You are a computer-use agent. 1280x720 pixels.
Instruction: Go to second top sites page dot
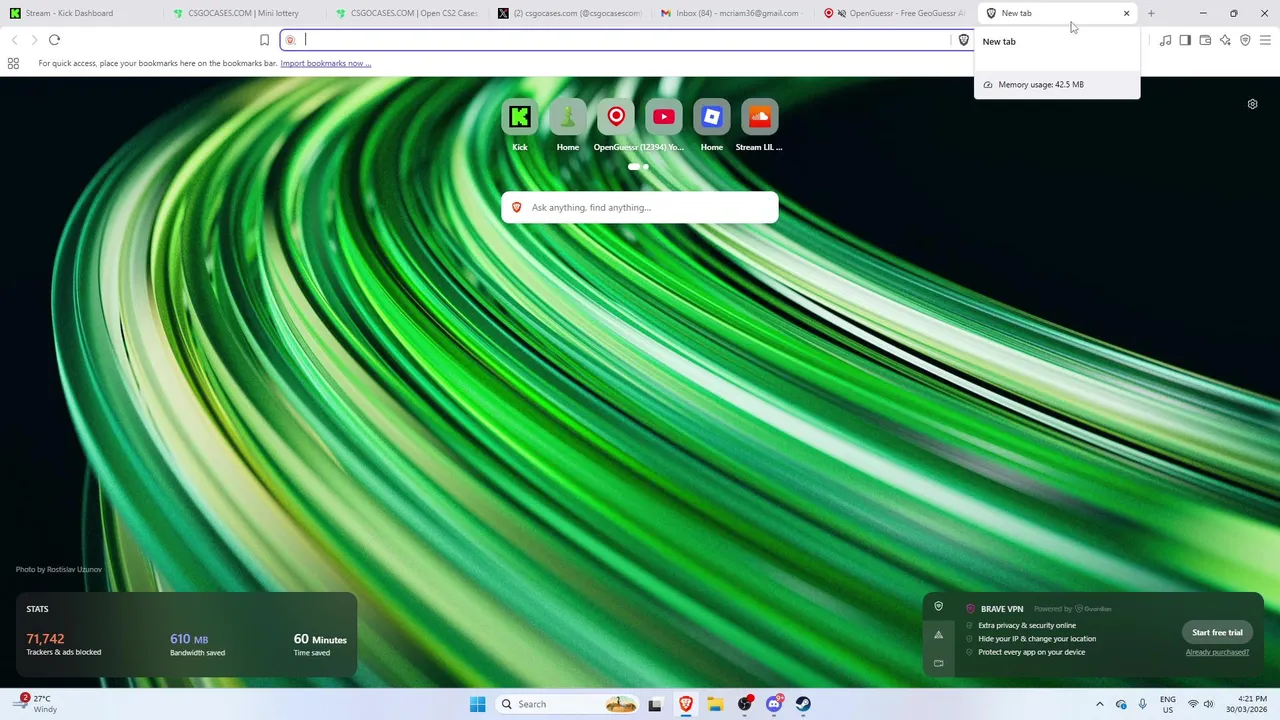646,167
